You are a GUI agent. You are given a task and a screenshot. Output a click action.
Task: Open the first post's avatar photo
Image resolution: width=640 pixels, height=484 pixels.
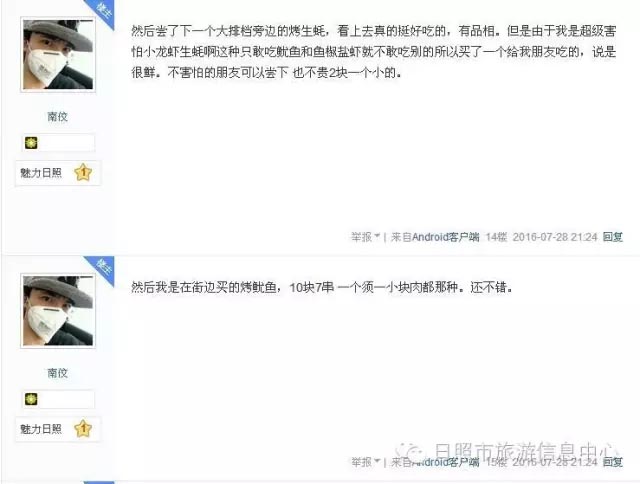tap(58, 55)
